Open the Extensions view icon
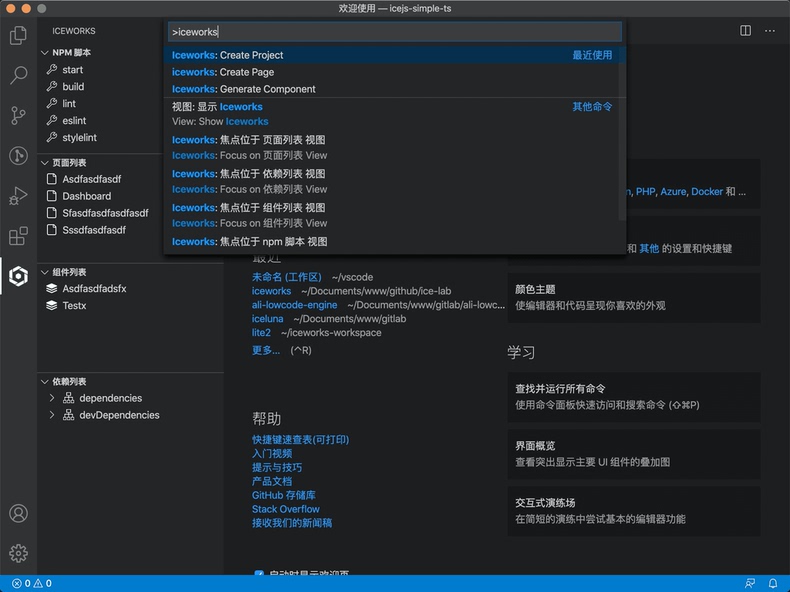Screen dimensions: 790x592 [18, 236]
